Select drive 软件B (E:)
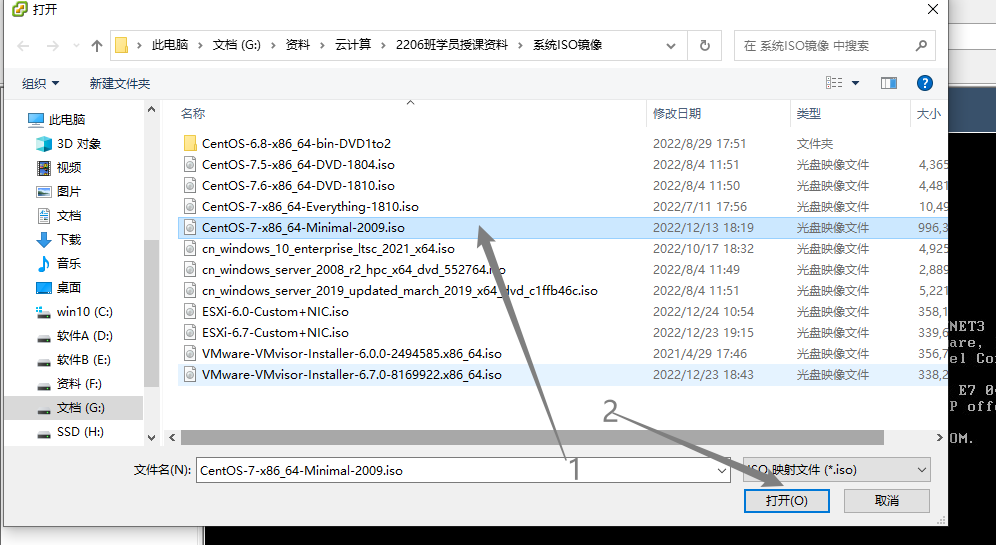 pos(83,360)
